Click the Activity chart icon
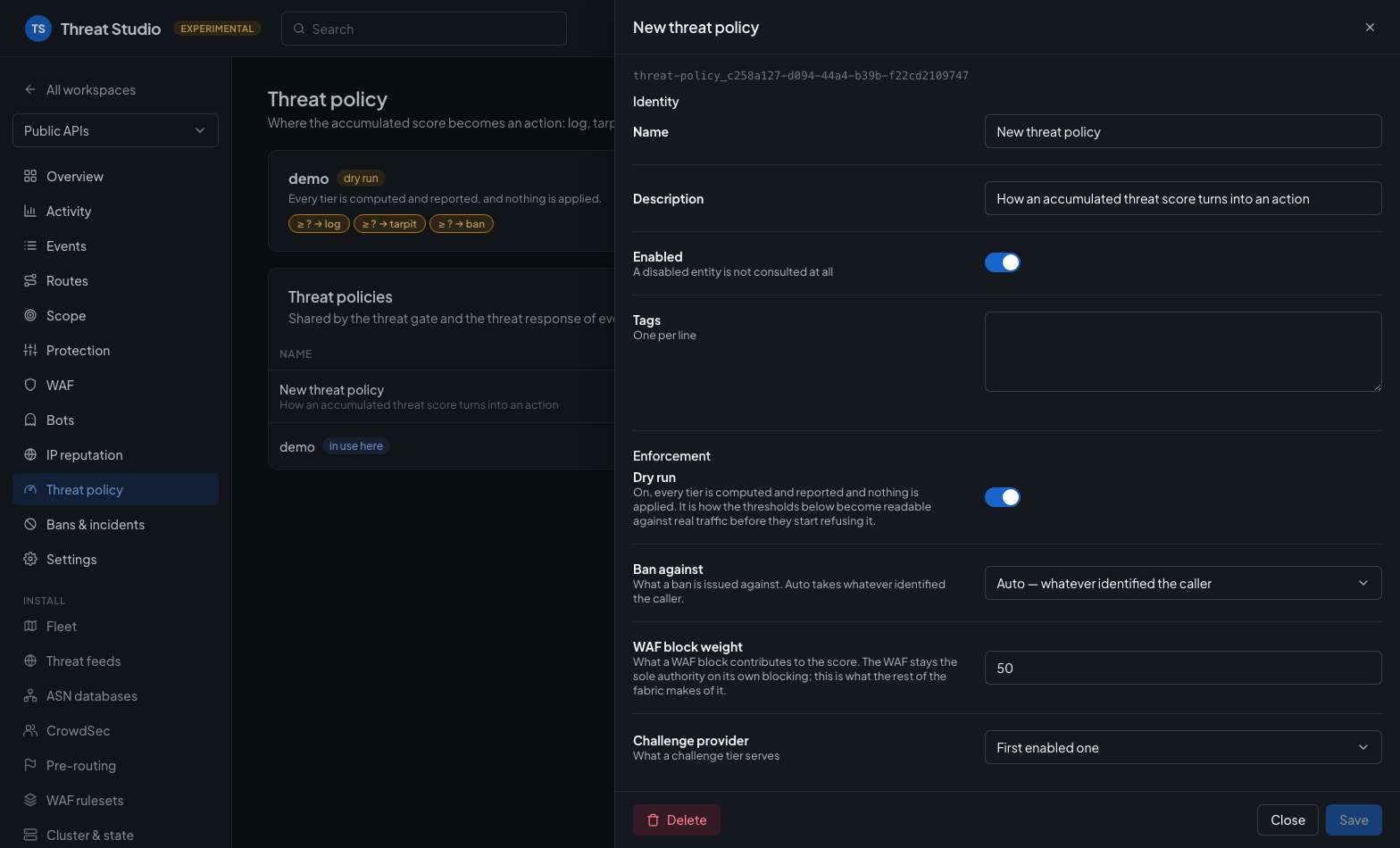Viewport: 1400px width, 848px height. tap(30, 211)
